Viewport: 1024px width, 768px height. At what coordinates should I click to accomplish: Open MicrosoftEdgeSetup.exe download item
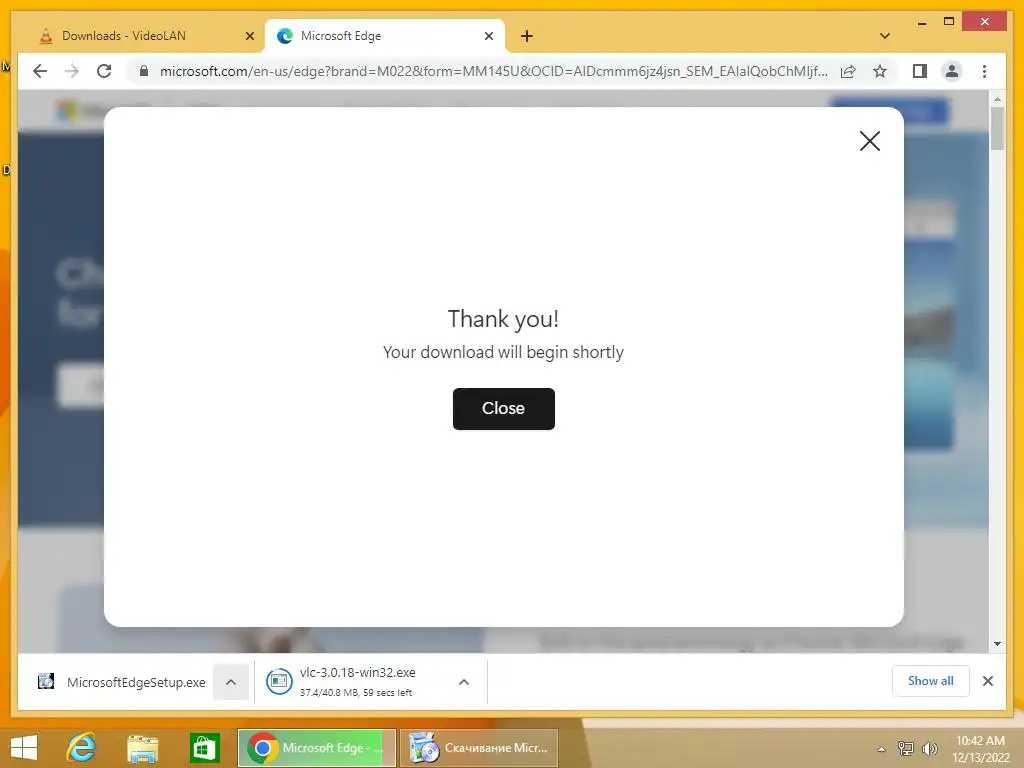tap(121, 682)
